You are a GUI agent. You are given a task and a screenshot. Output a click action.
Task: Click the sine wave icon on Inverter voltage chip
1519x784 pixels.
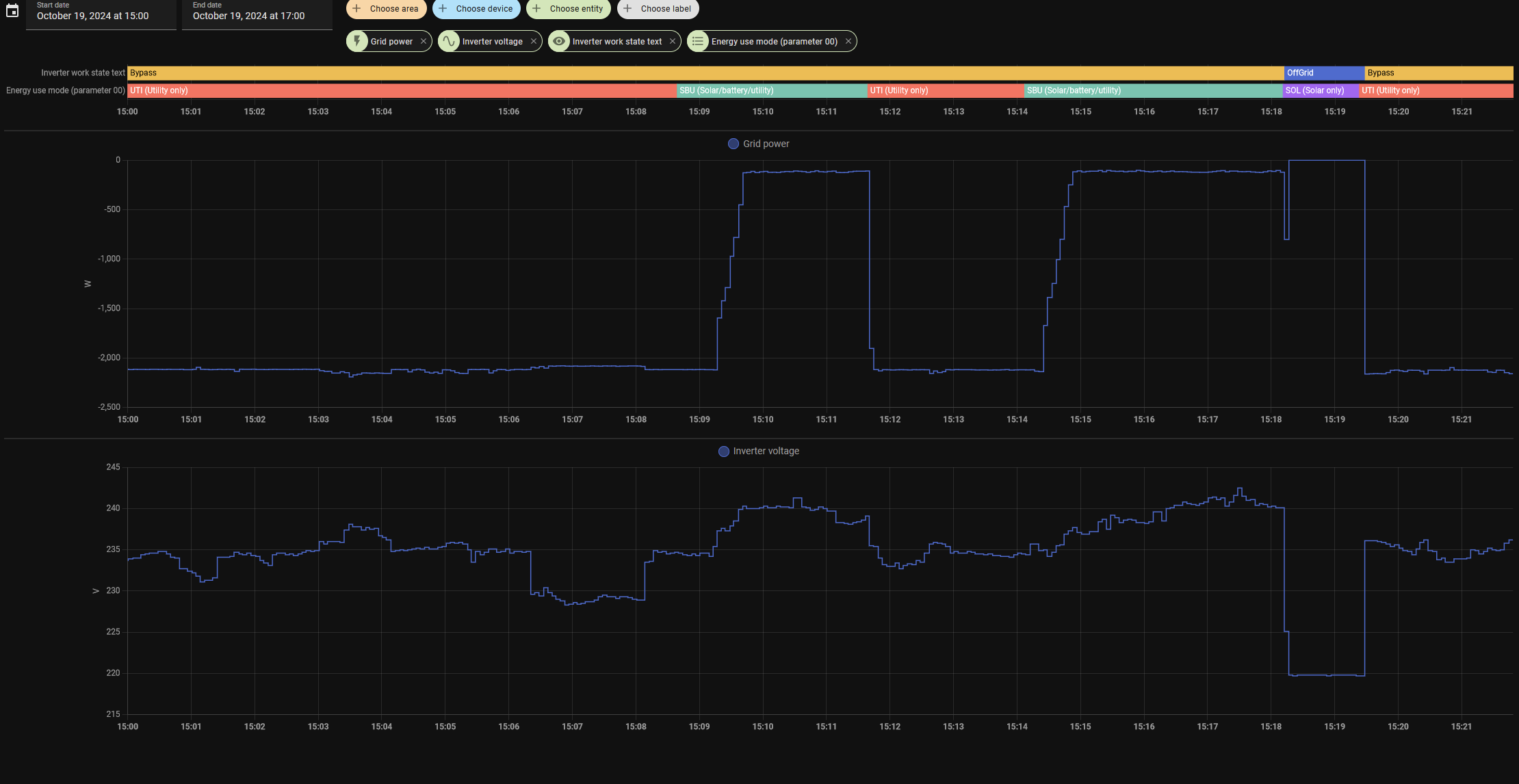pos(448,41)
